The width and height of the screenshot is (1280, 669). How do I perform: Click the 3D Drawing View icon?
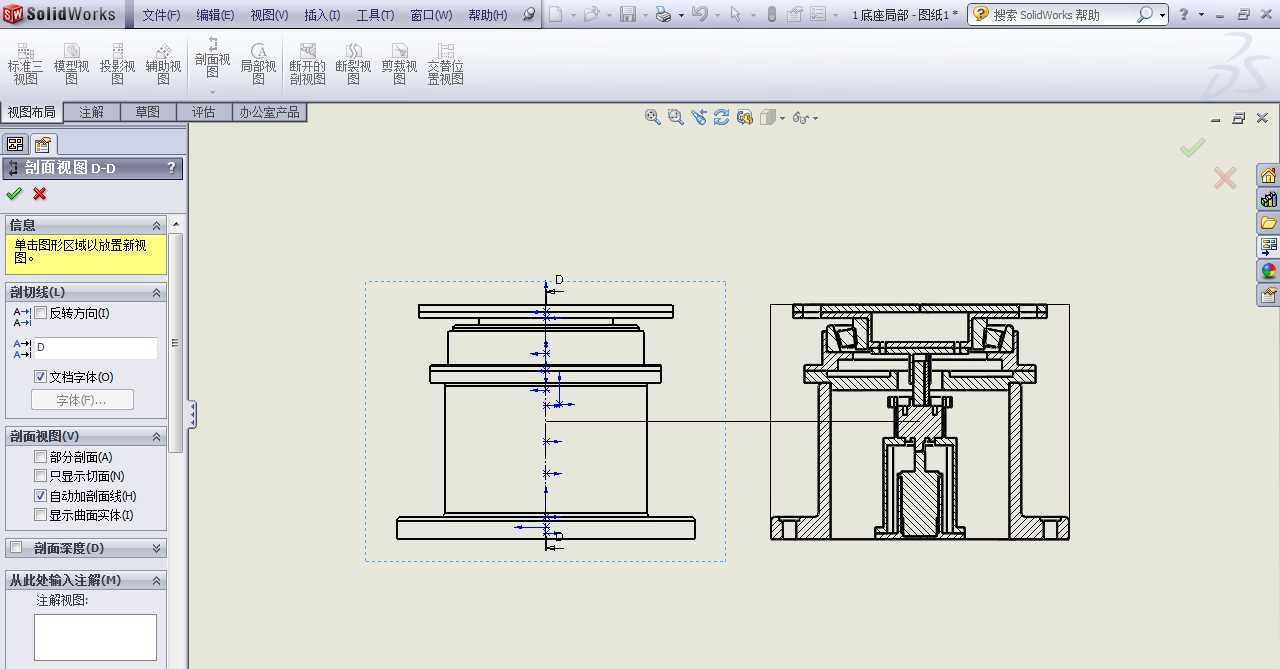click(744, 117)
